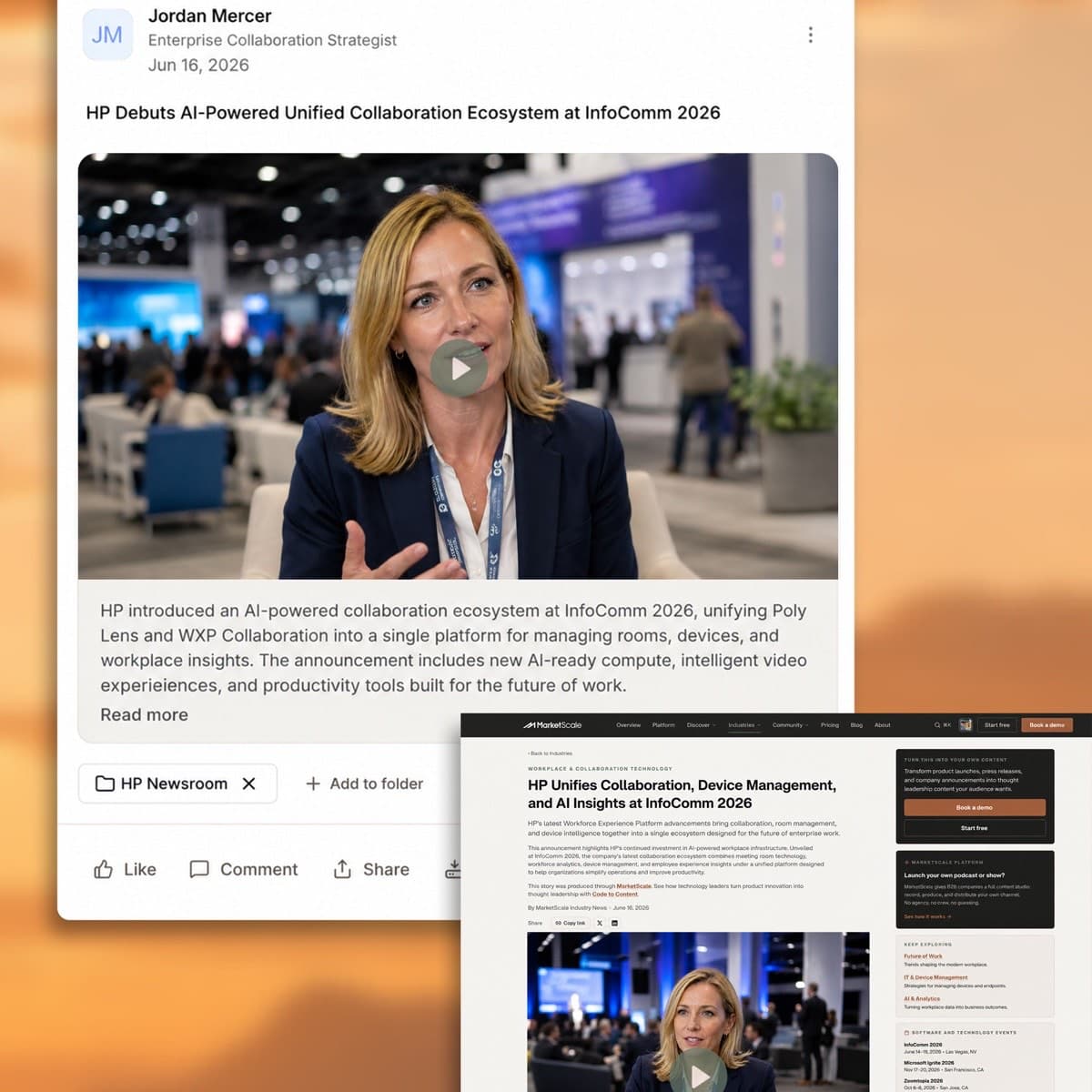The image size is (1092, 1092).
Task: Open the three-dot menu on Jordan Mercer's post
Action: click(810, 35)
